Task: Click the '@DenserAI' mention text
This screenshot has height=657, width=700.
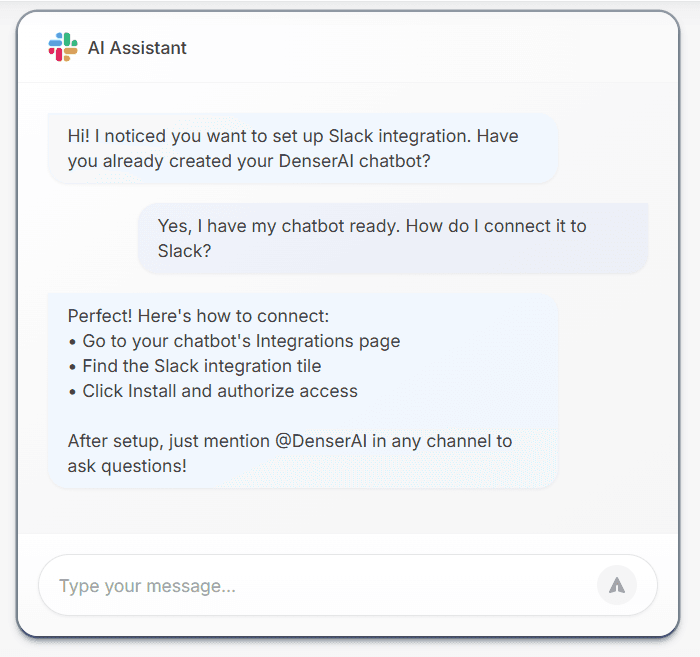Action: (321, 441)
